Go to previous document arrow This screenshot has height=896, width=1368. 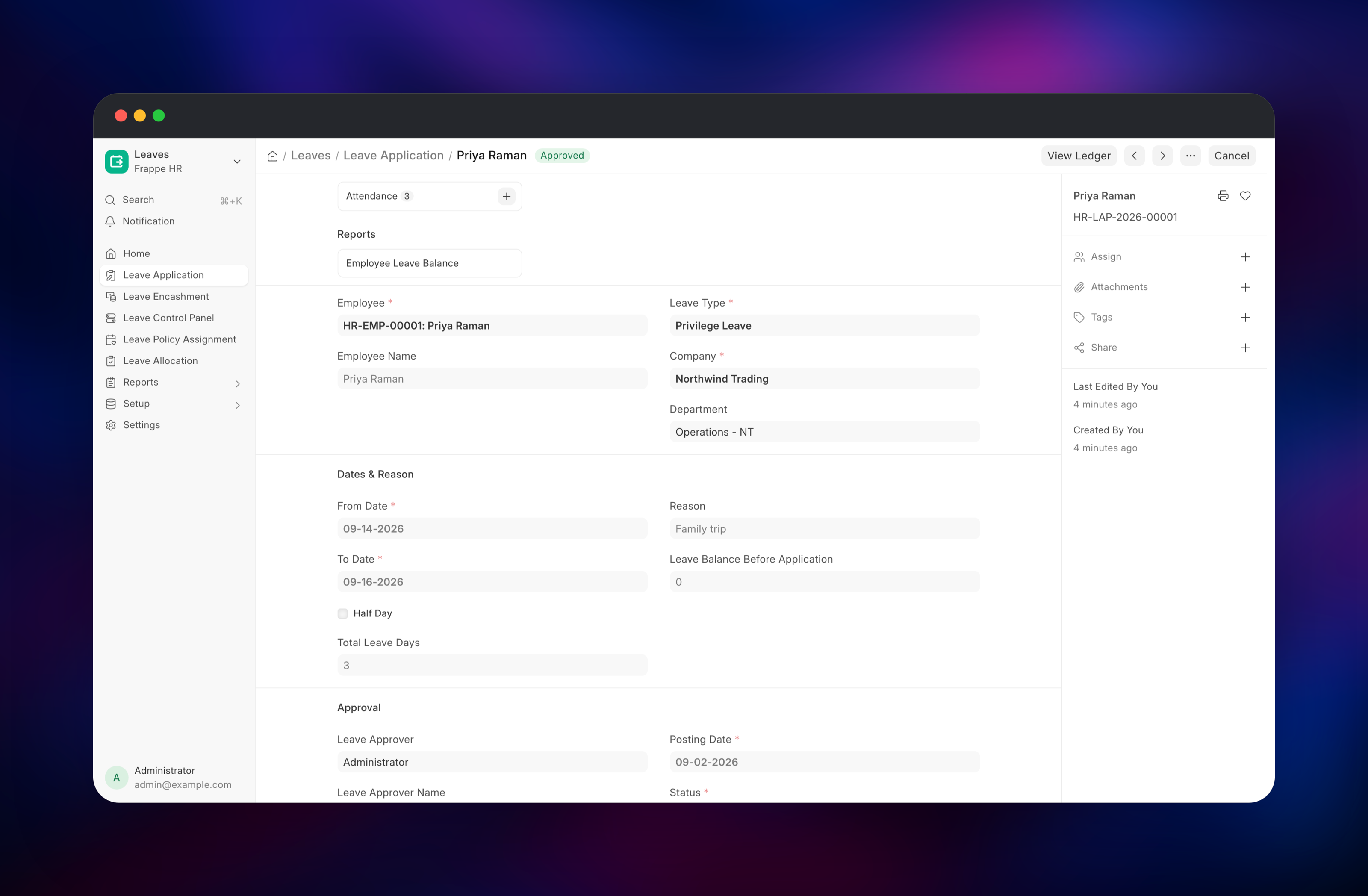1134,156
